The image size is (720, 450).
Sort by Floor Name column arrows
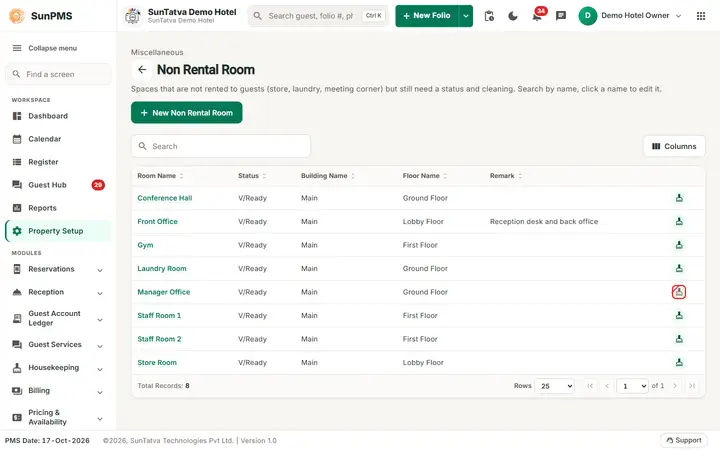[x=445, y=176]
